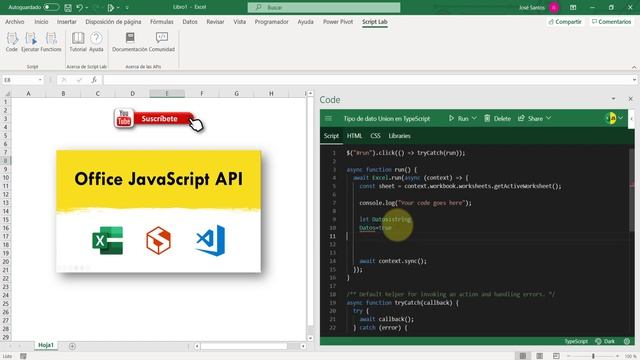The width and height of the screenshot is (640, 360).
Task: Click the zoom out minus button
Action: point(569,356)
